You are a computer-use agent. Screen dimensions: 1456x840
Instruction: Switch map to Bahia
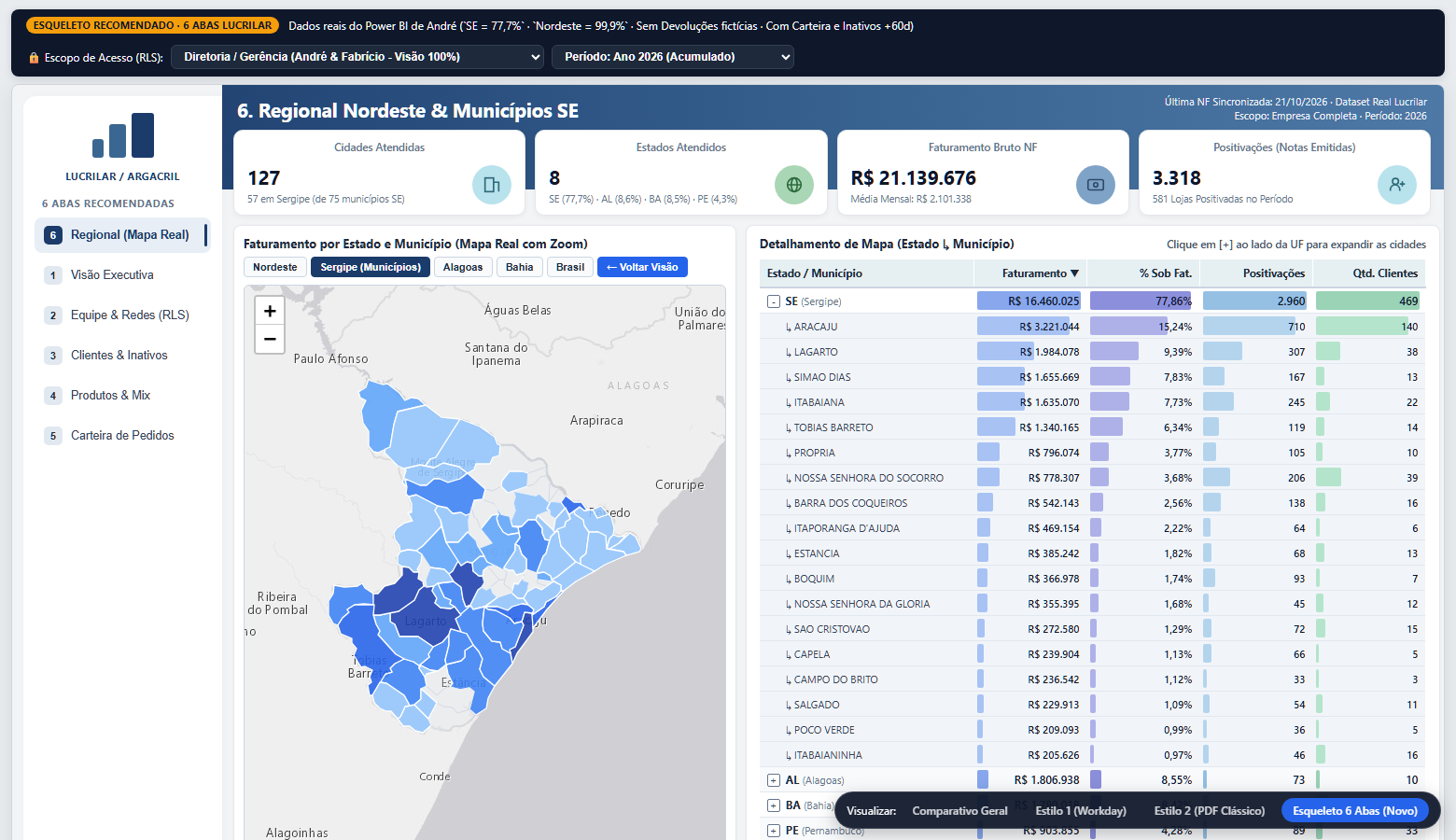[520, 267]
